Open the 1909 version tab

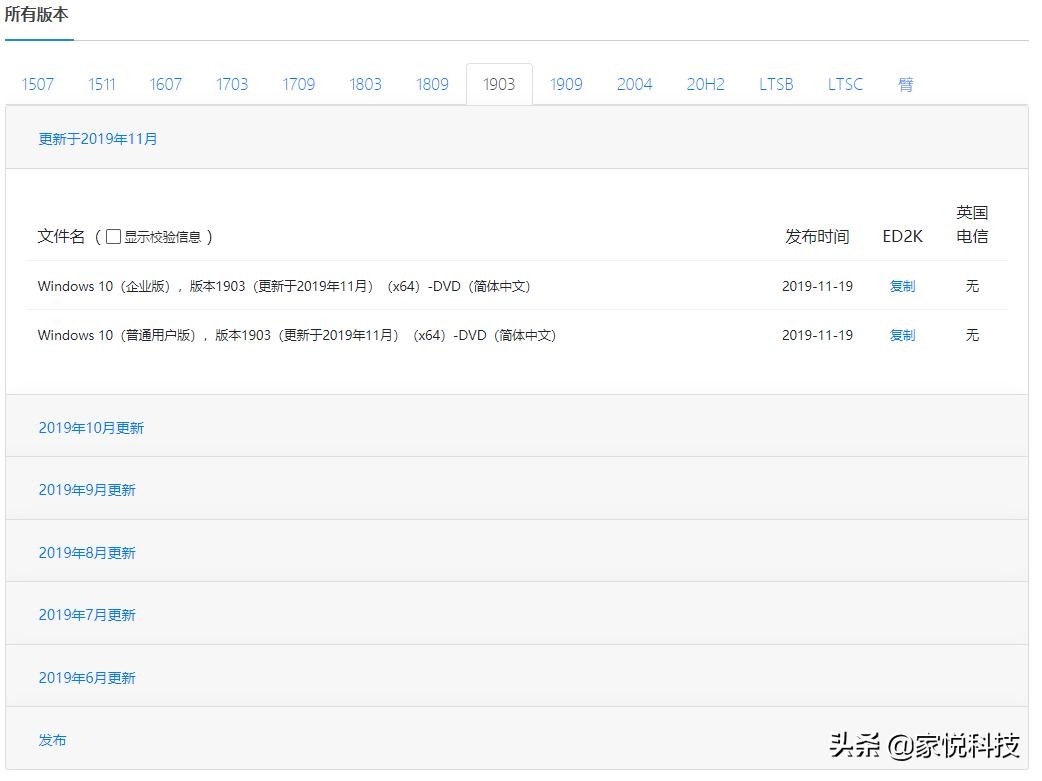point(566,85)
